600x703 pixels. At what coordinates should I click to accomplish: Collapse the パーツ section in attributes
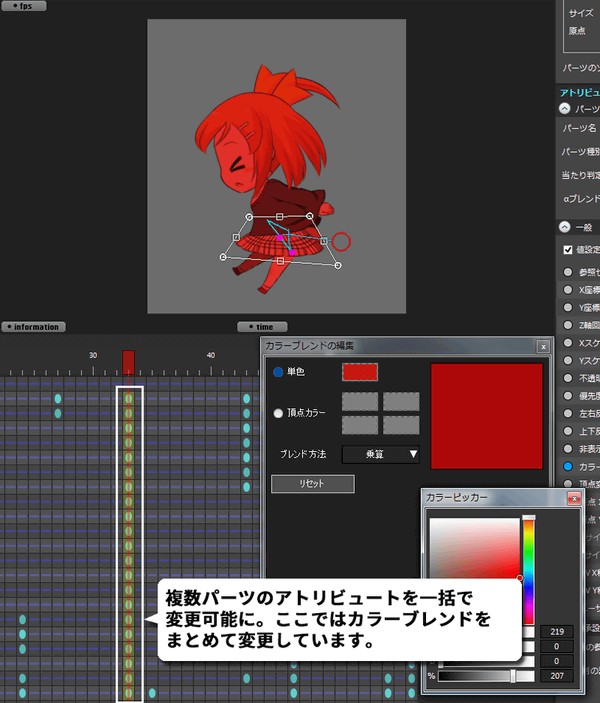(x=565, y=109)
